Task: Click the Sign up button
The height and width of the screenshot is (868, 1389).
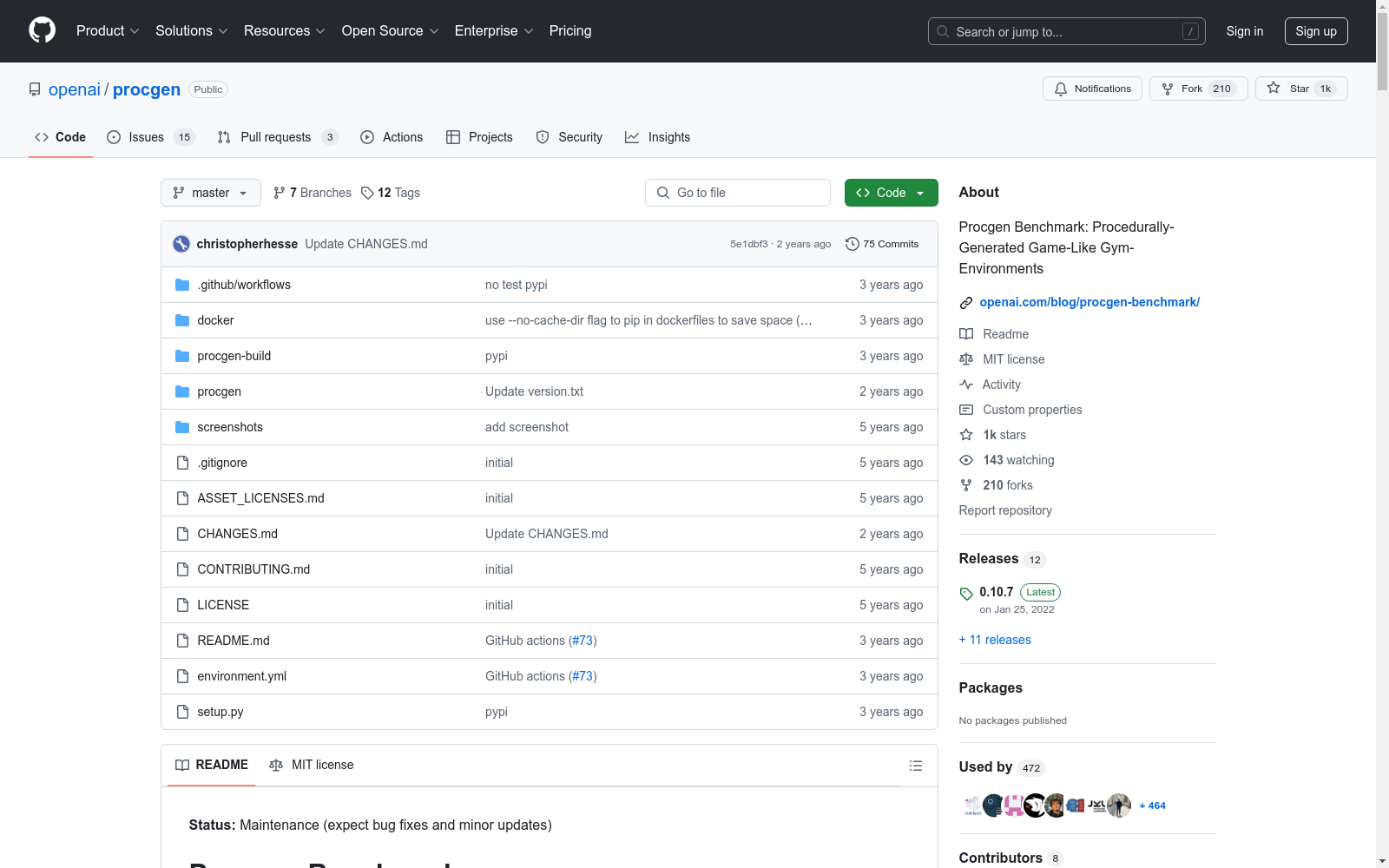Action: tap(1316, 31)
